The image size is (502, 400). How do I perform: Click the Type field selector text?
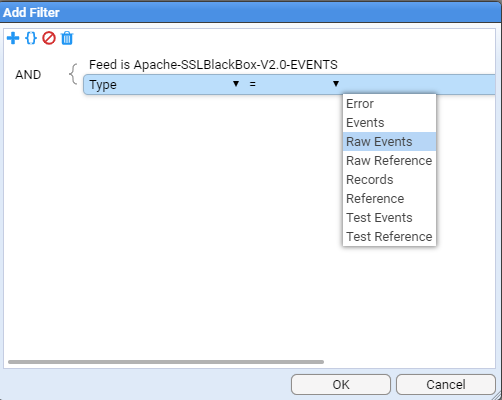click(x=103, y=85)
